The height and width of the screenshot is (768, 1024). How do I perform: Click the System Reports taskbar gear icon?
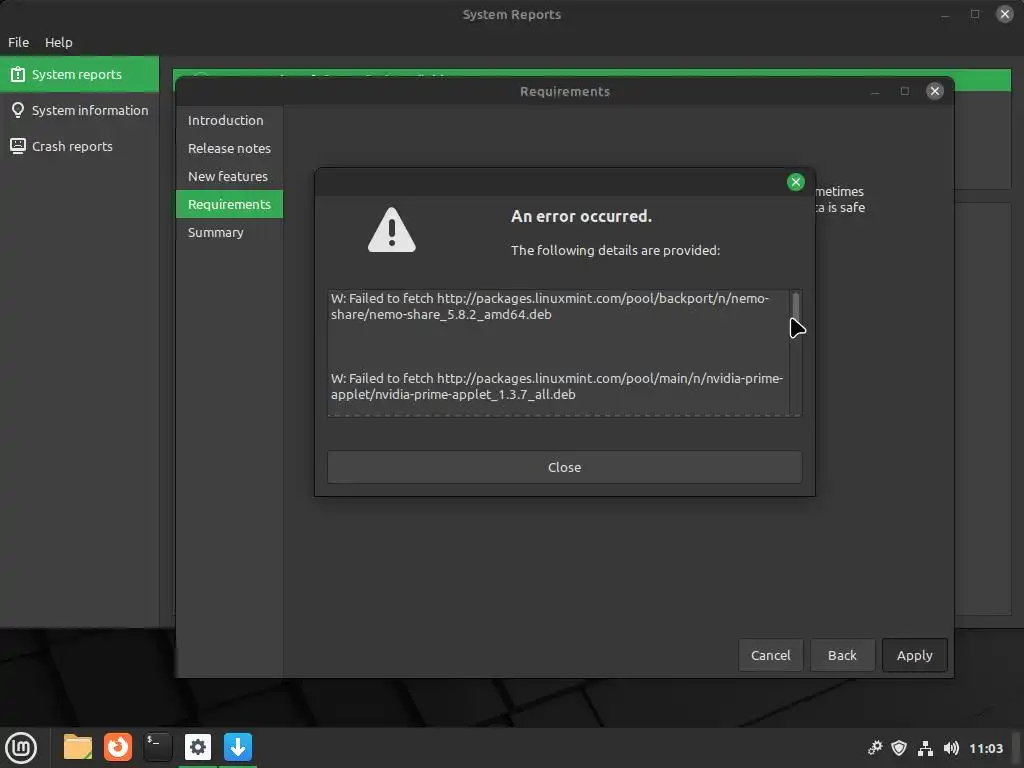[198, 747]
